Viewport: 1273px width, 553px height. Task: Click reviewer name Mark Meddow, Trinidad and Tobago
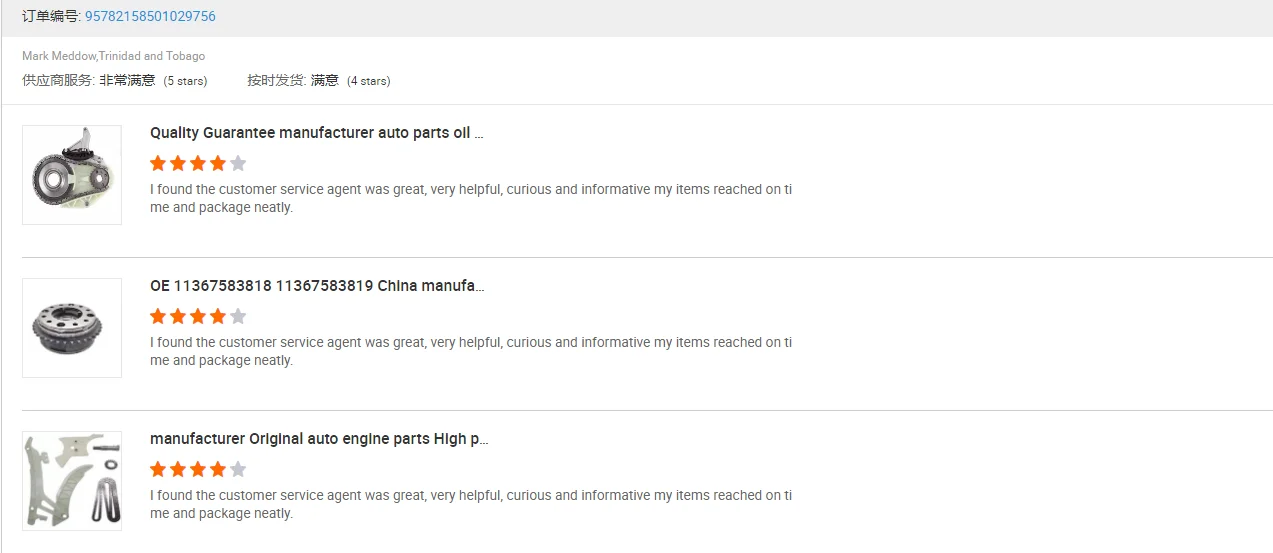pos(113,56)
